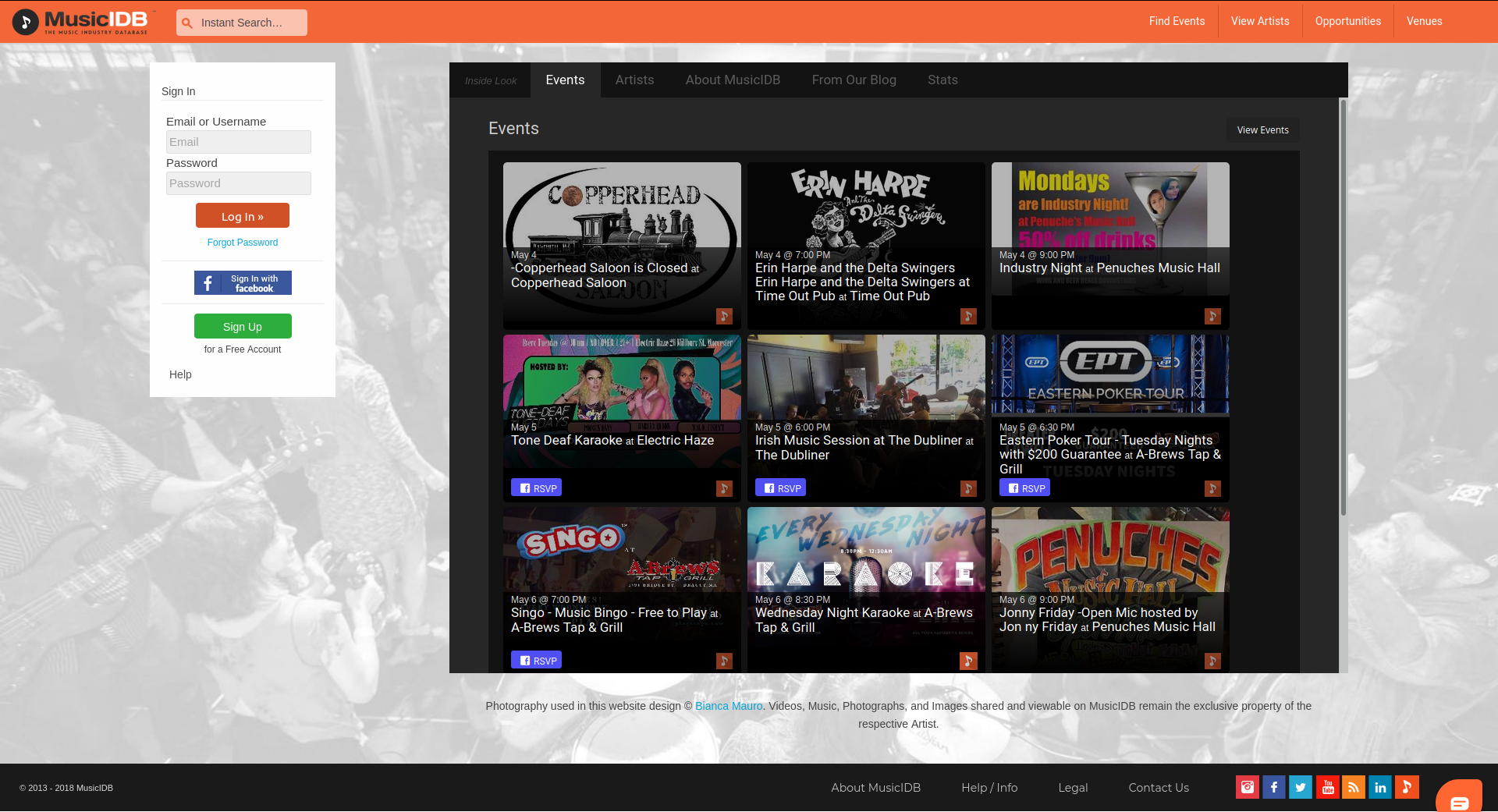1498x812 pixels.
Task: Open the RSS feed icon
Action: point(1354,787)
